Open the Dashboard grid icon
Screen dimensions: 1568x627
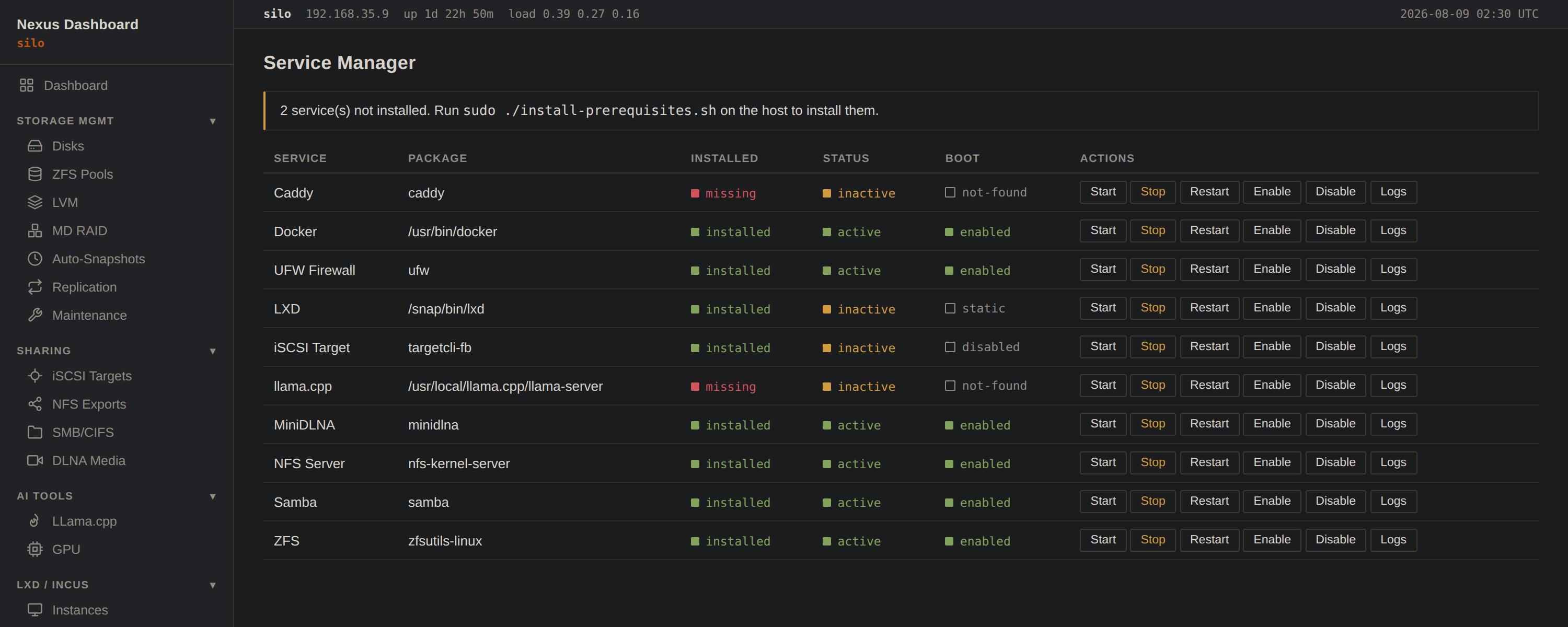26,85
